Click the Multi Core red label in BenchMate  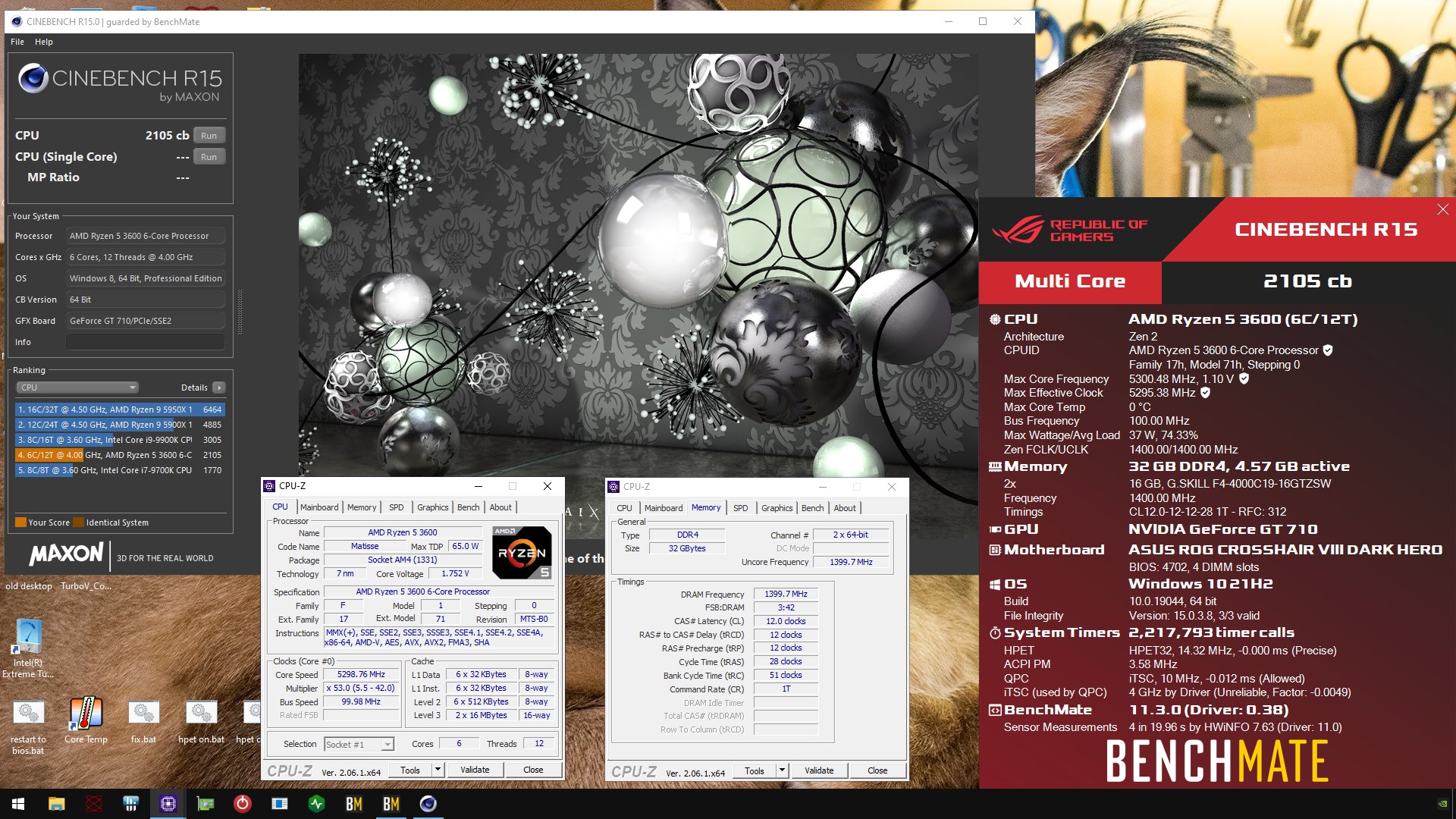click(1070, 281)
